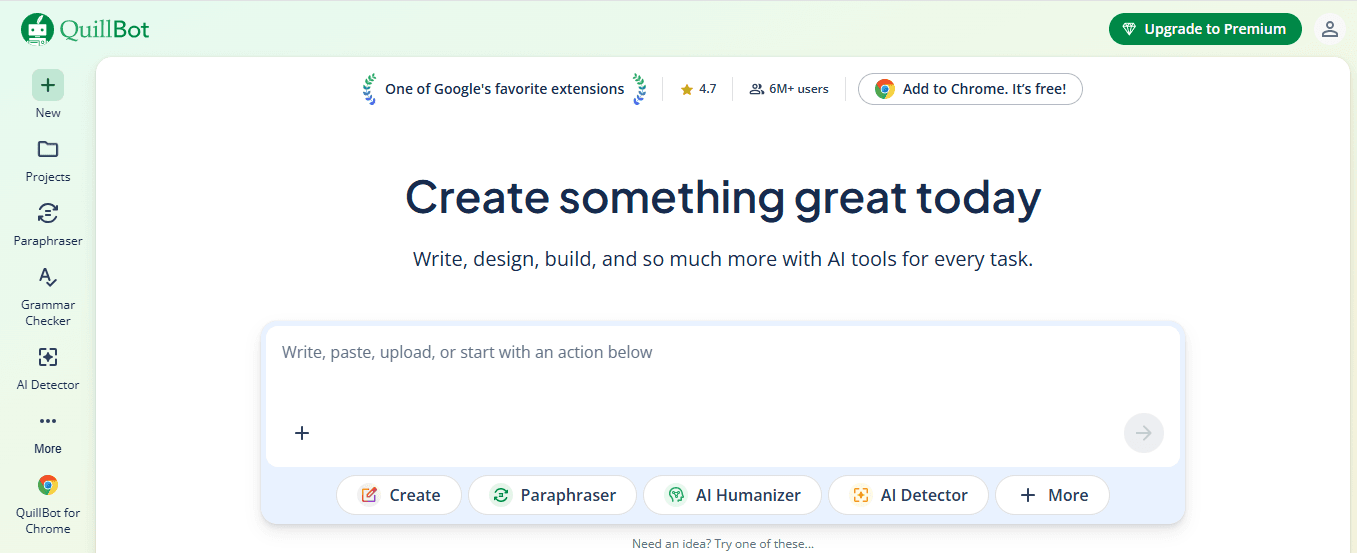
Task: Open the Paraphraser sidebar icon
Action: 48,213
